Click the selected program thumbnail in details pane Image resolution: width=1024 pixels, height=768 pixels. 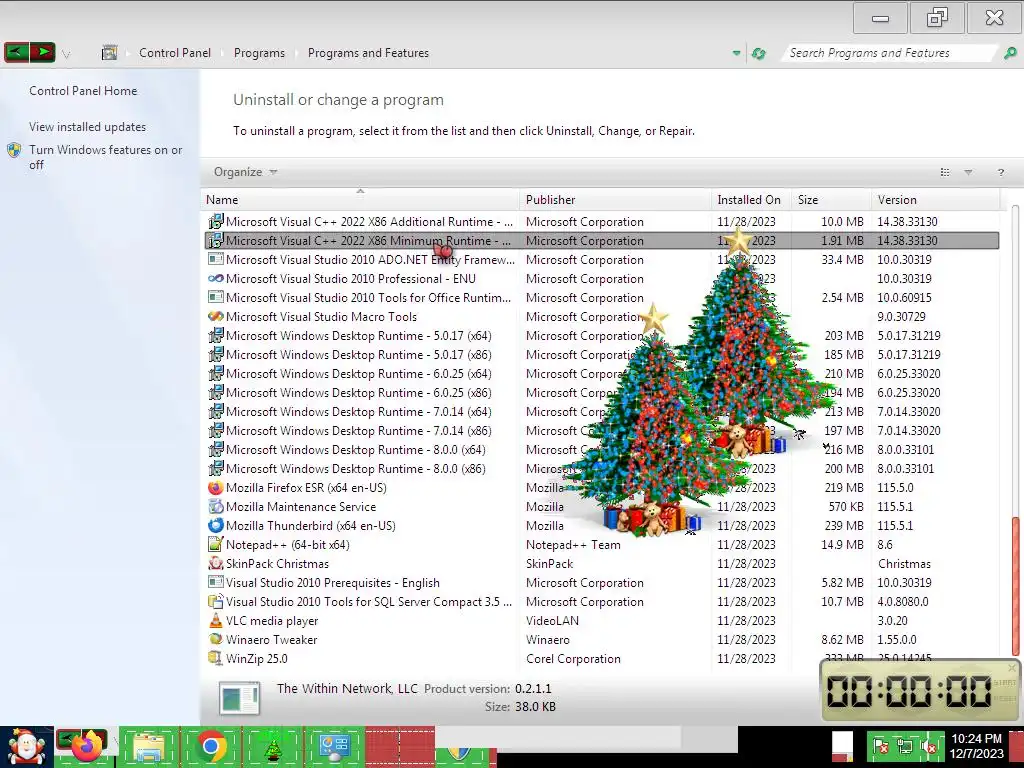pyautogui.click(x=240, y=698)
